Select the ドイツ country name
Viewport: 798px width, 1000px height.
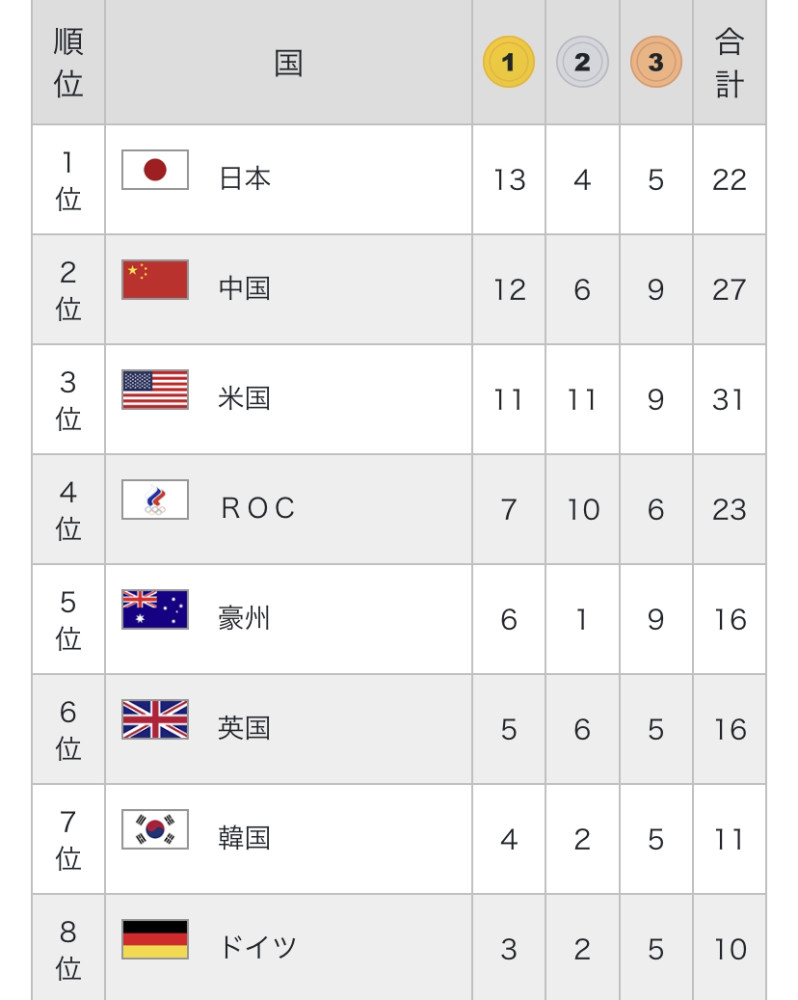coord(258,948)
